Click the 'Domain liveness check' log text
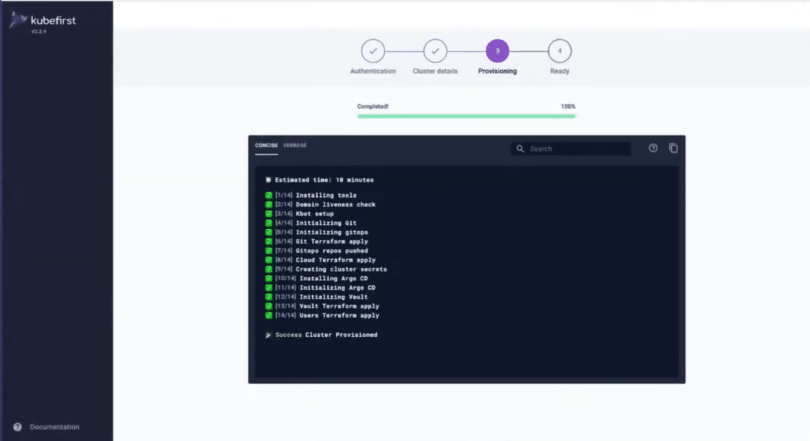 tap(335, 204)
